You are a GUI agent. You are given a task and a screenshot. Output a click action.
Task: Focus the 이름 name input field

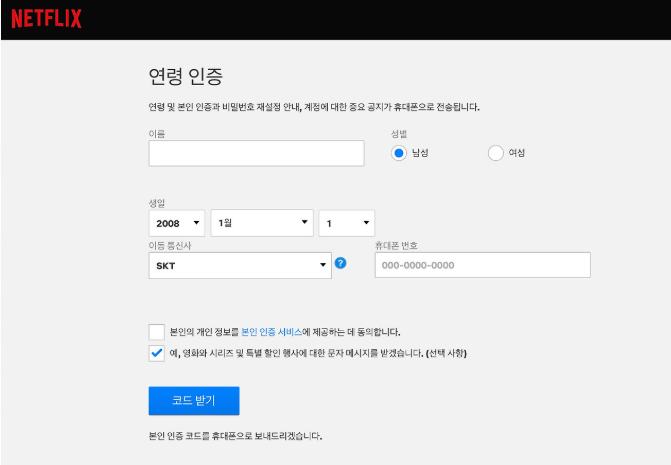click(x=256, y=153)
